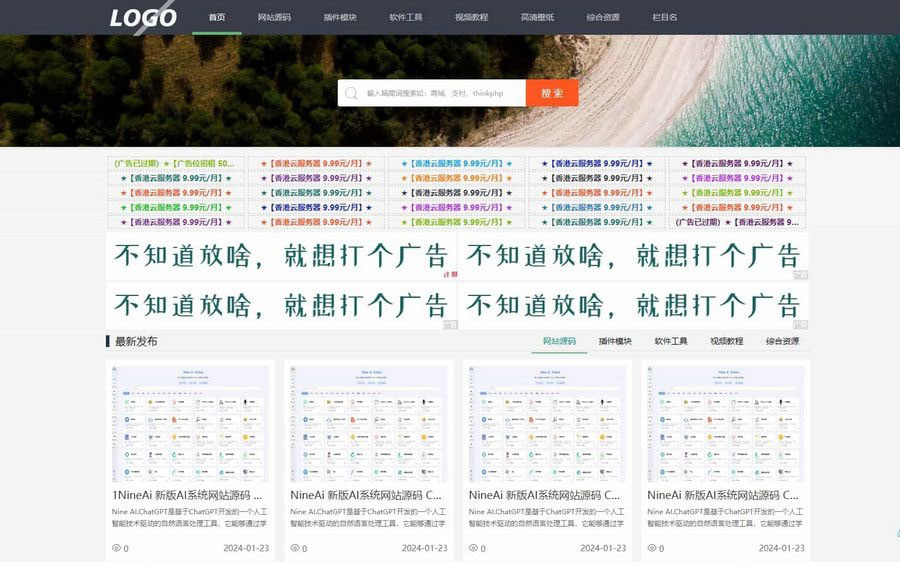Screen dimensions: 900x562
Task: Focus the keyword search input field
Action: tap(432, 93)
